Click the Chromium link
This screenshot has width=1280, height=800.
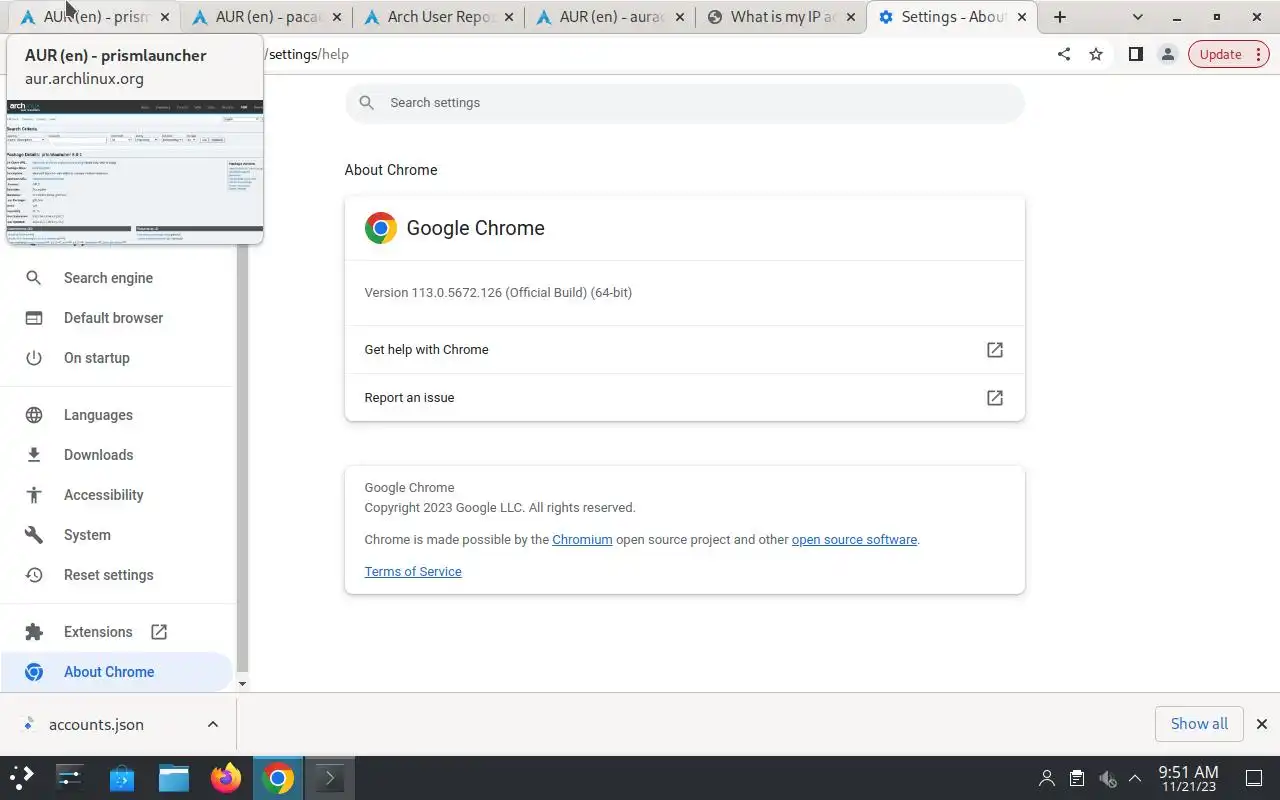tap(582, 540)
